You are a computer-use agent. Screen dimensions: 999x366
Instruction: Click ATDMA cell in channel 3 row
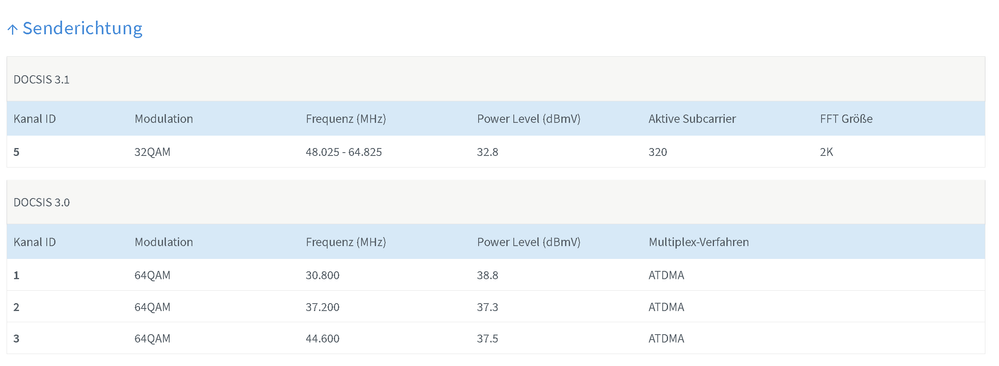pos(666,339)
